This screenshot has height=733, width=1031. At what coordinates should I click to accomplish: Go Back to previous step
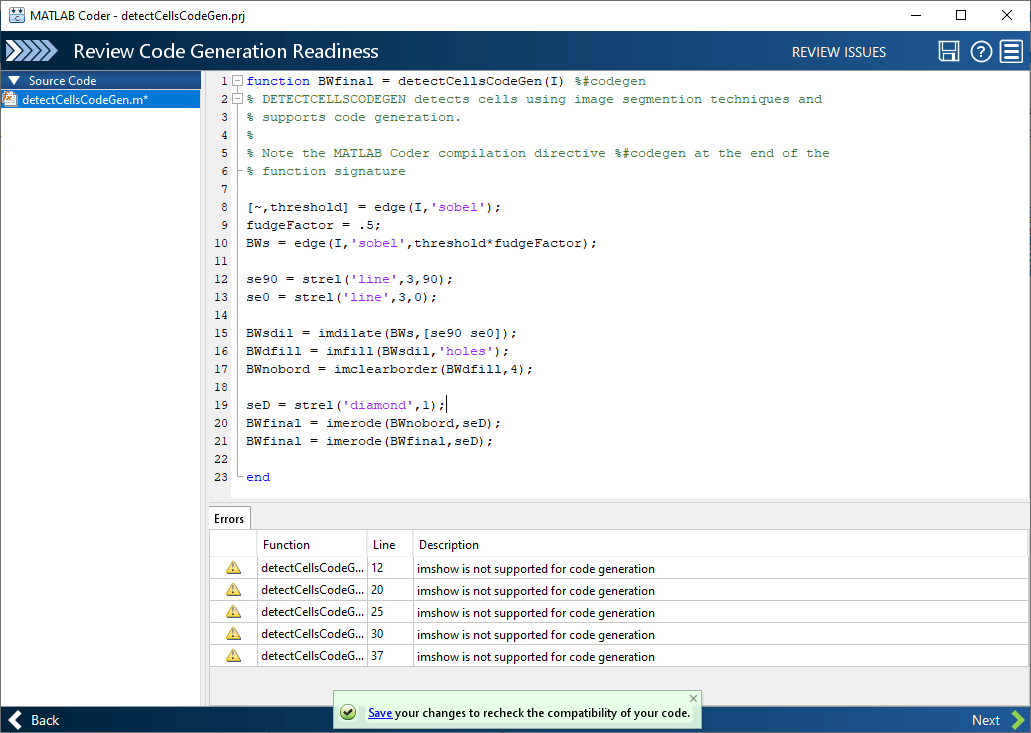point(35,720)
